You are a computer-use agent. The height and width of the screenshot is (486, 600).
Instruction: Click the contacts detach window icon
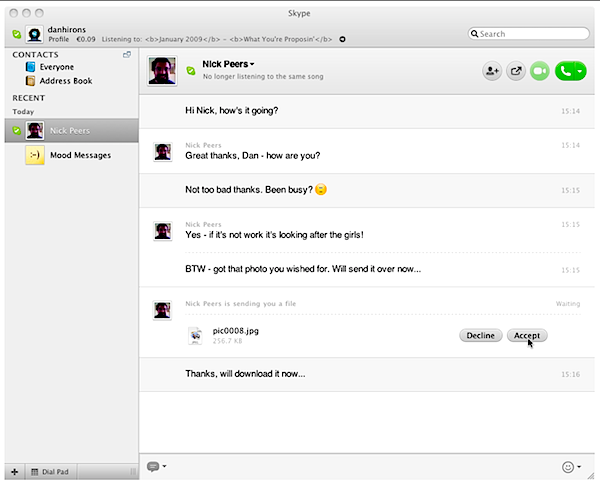click(127, 55)
